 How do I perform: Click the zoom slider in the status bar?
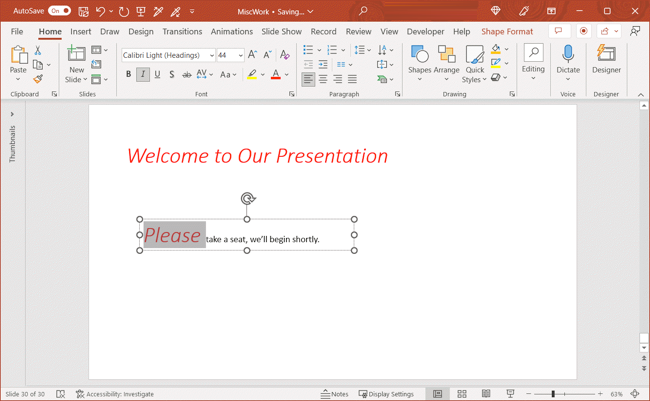(553, 394)
